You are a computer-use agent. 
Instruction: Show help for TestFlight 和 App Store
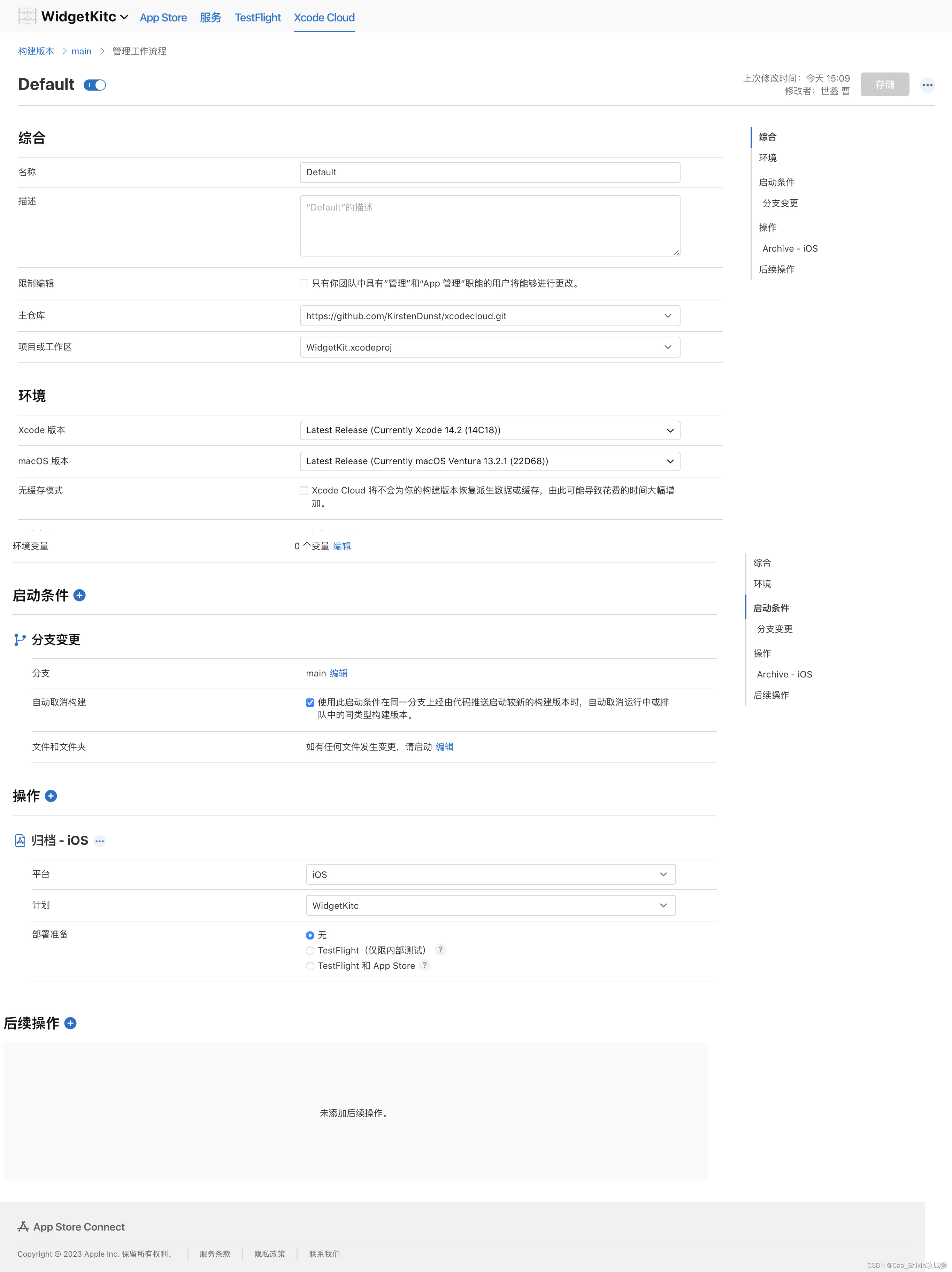click(x=424, y=965)
